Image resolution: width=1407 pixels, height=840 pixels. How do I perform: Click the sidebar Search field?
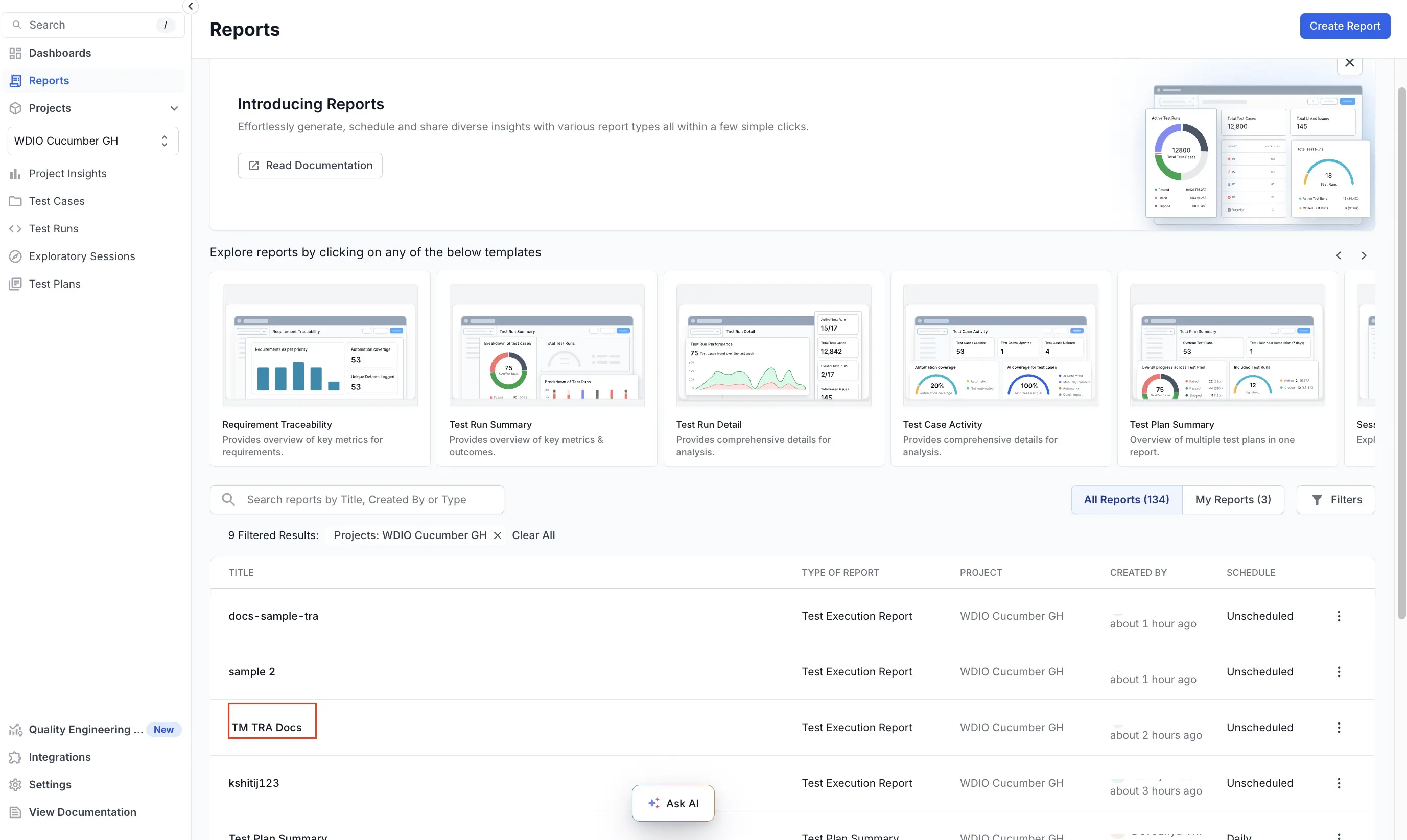(93, 25)
